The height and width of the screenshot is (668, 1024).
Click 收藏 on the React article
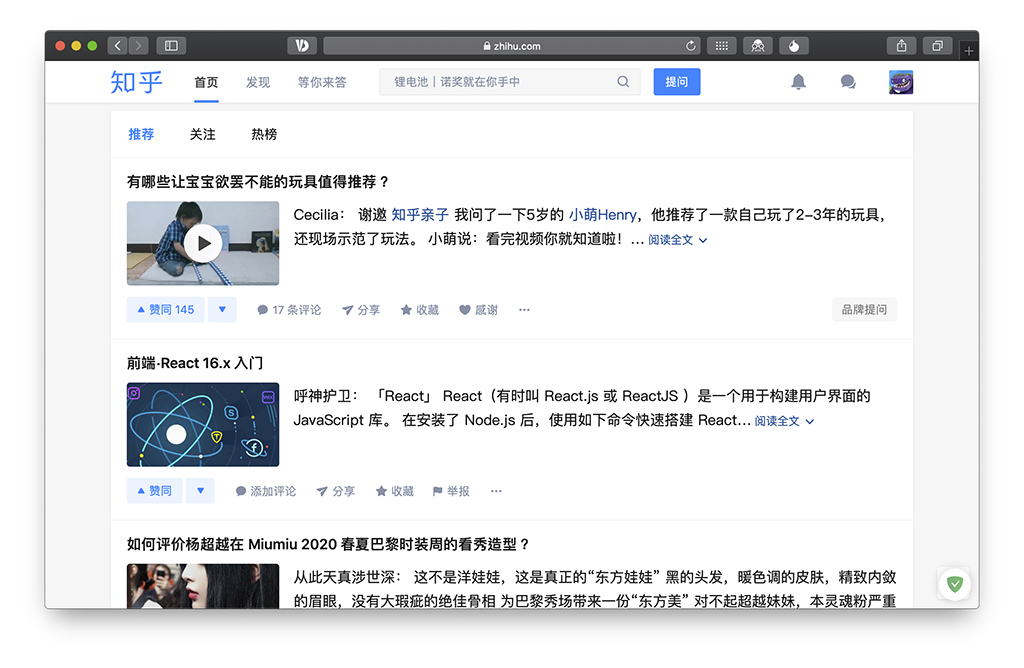pyautogui.click(x=394, y=491)
